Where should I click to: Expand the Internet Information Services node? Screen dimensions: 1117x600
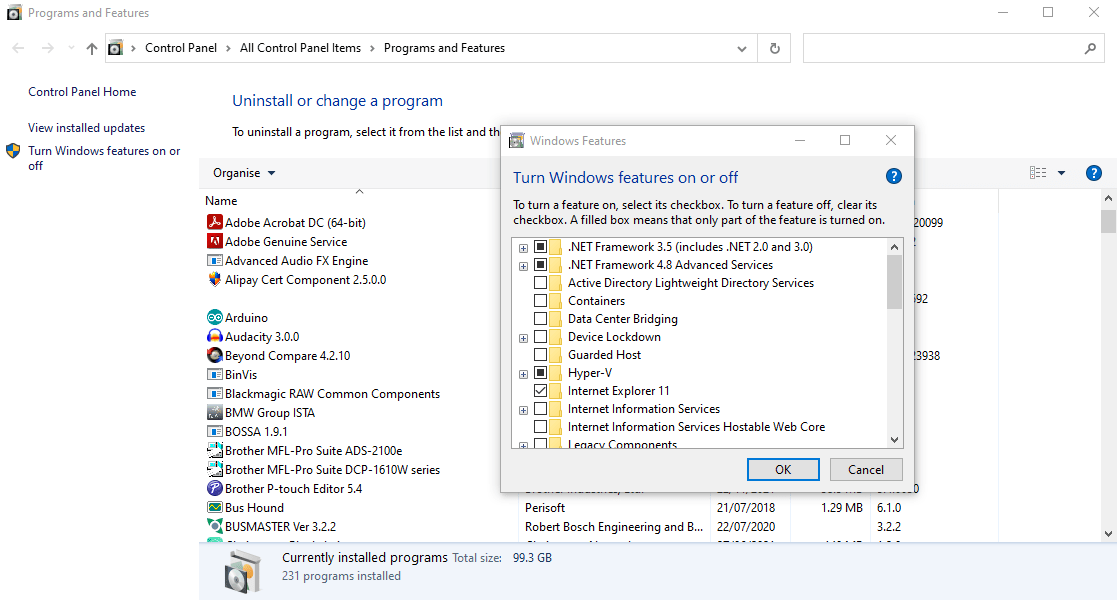pos(524,410)
